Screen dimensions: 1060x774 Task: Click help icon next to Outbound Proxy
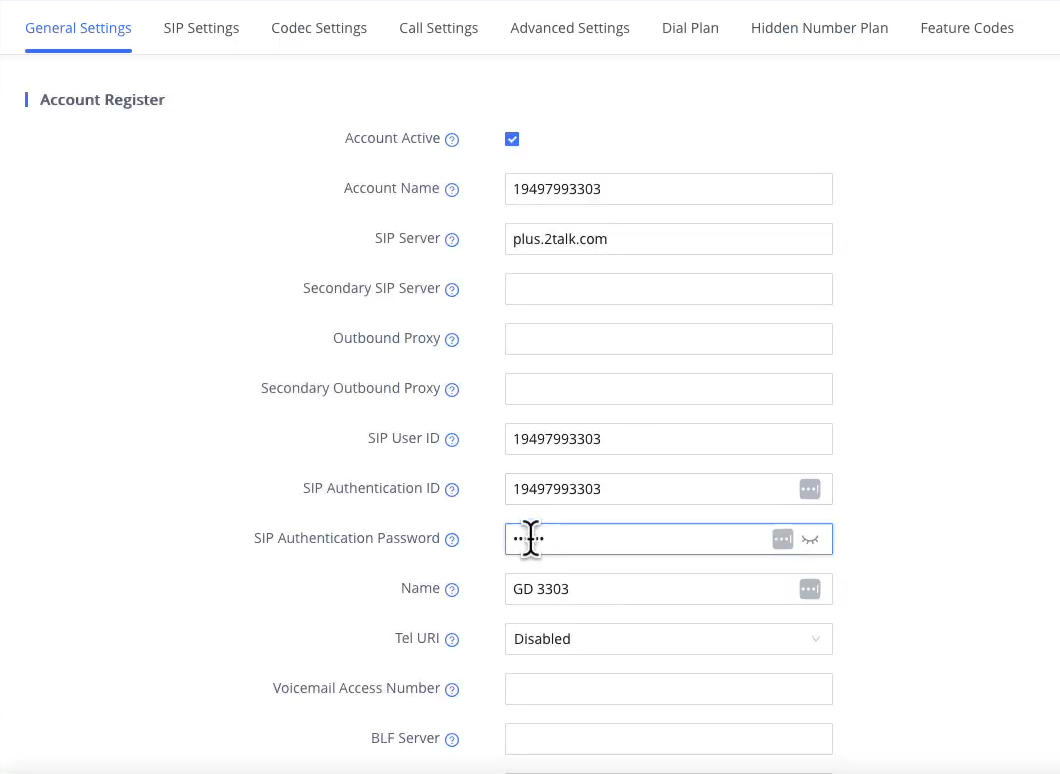pos(452,340)
